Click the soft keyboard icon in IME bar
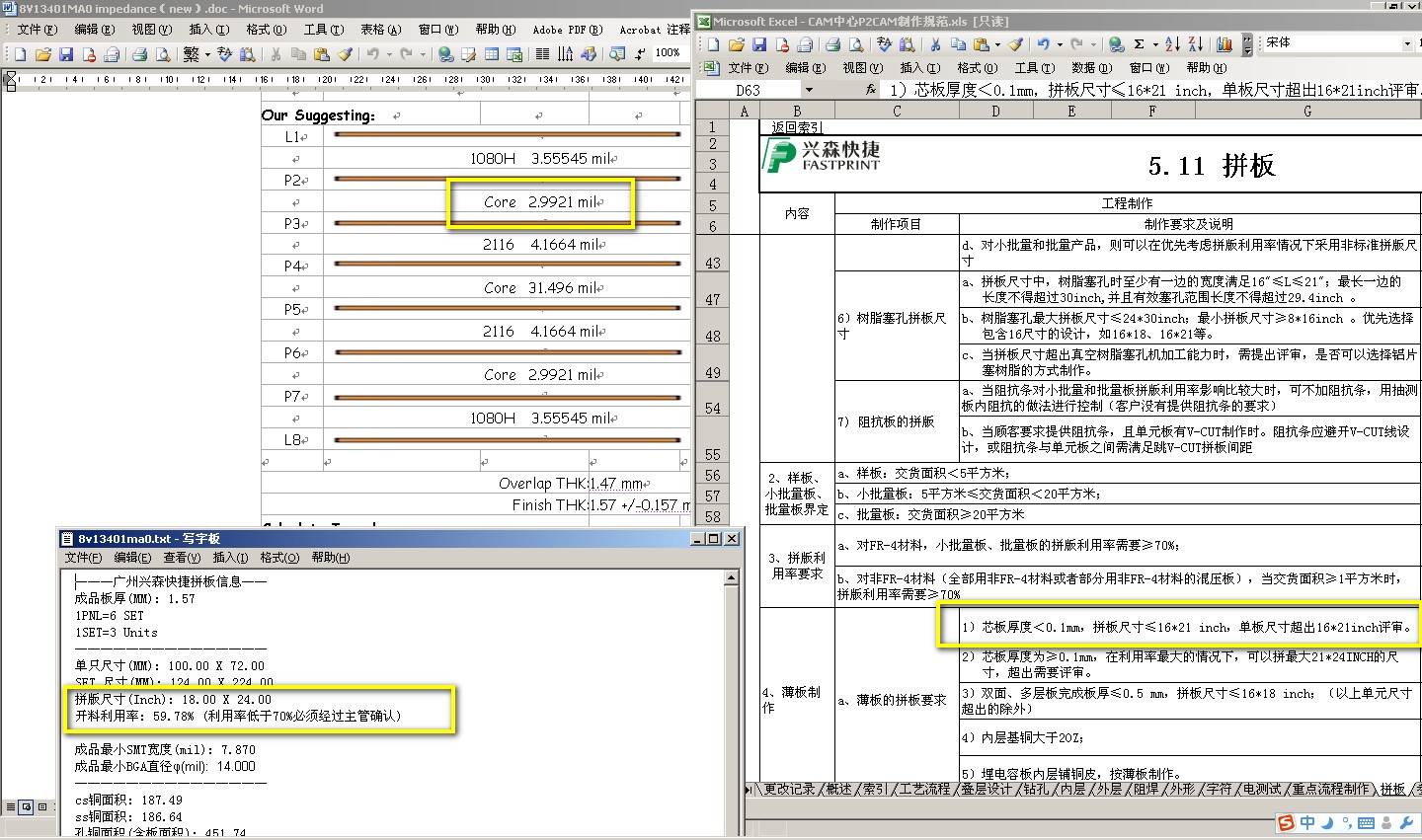 click(x=1366, y=823)
